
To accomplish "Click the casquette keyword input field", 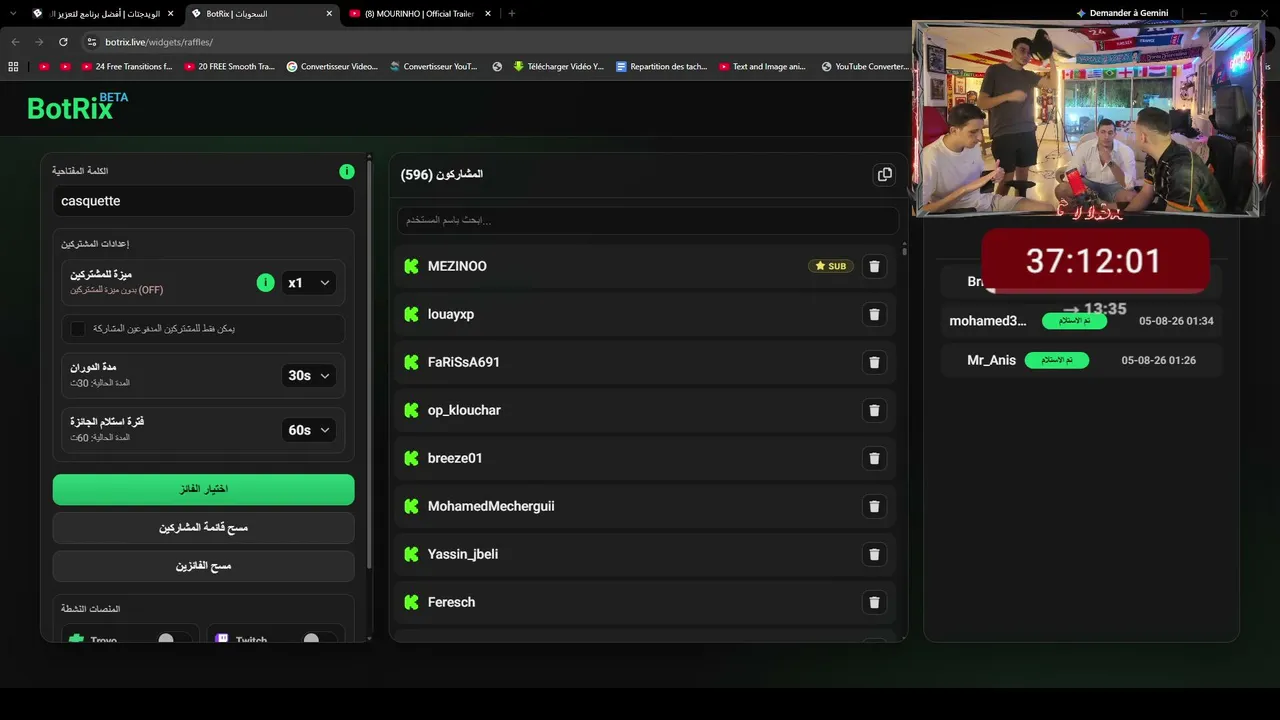I will tap(204, 201).
